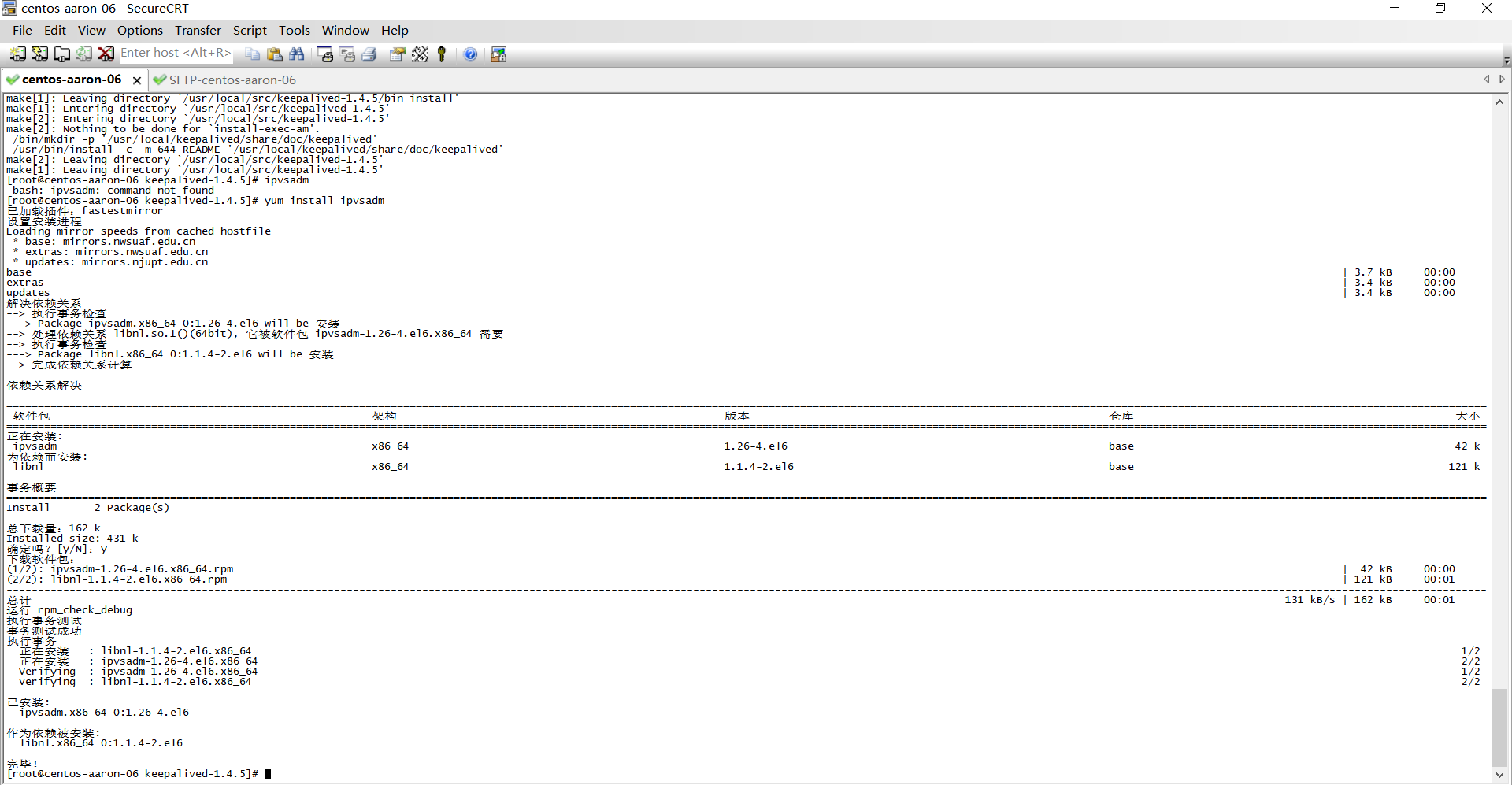Open the Script menu
Viewport: 1512px width, 785px height.
(x=250, y=30)
